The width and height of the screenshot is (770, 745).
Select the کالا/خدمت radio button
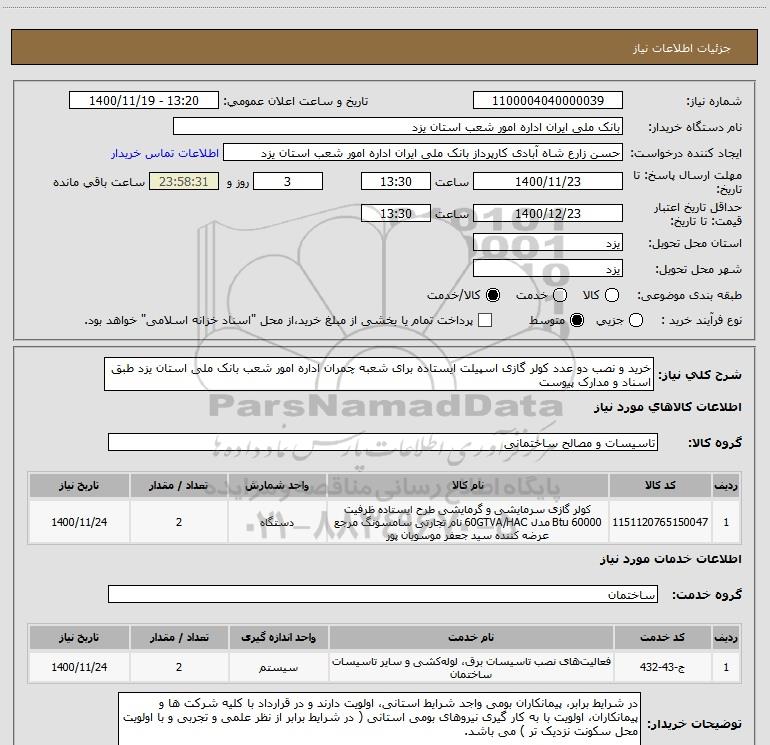(x=493, y=295)
